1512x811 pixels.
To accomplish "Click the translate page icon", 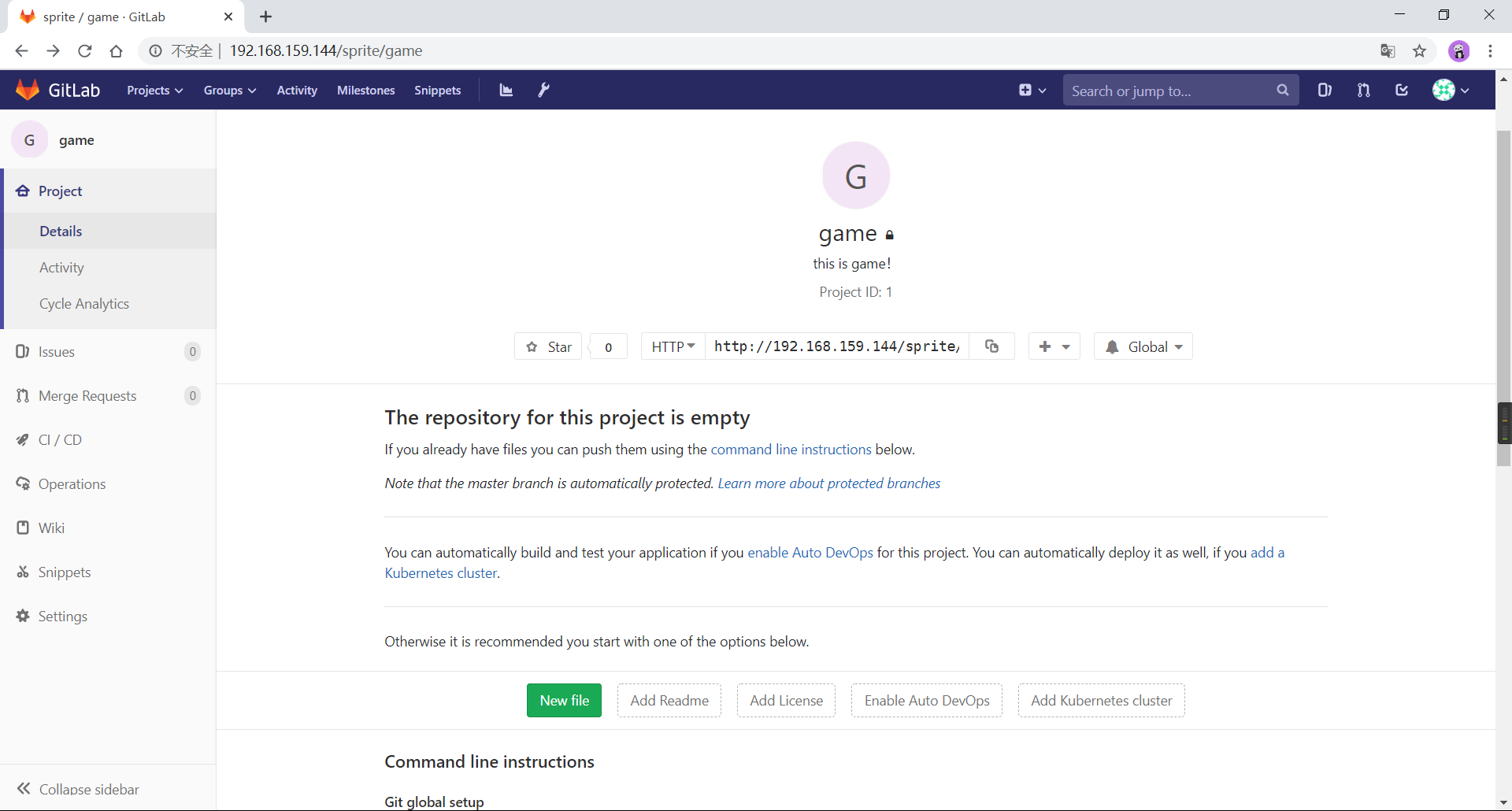I will pos(1388,51).
